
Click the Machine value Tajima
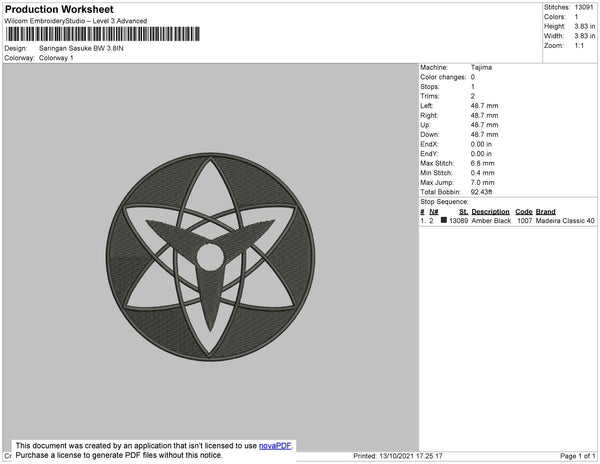pos(481,67)
